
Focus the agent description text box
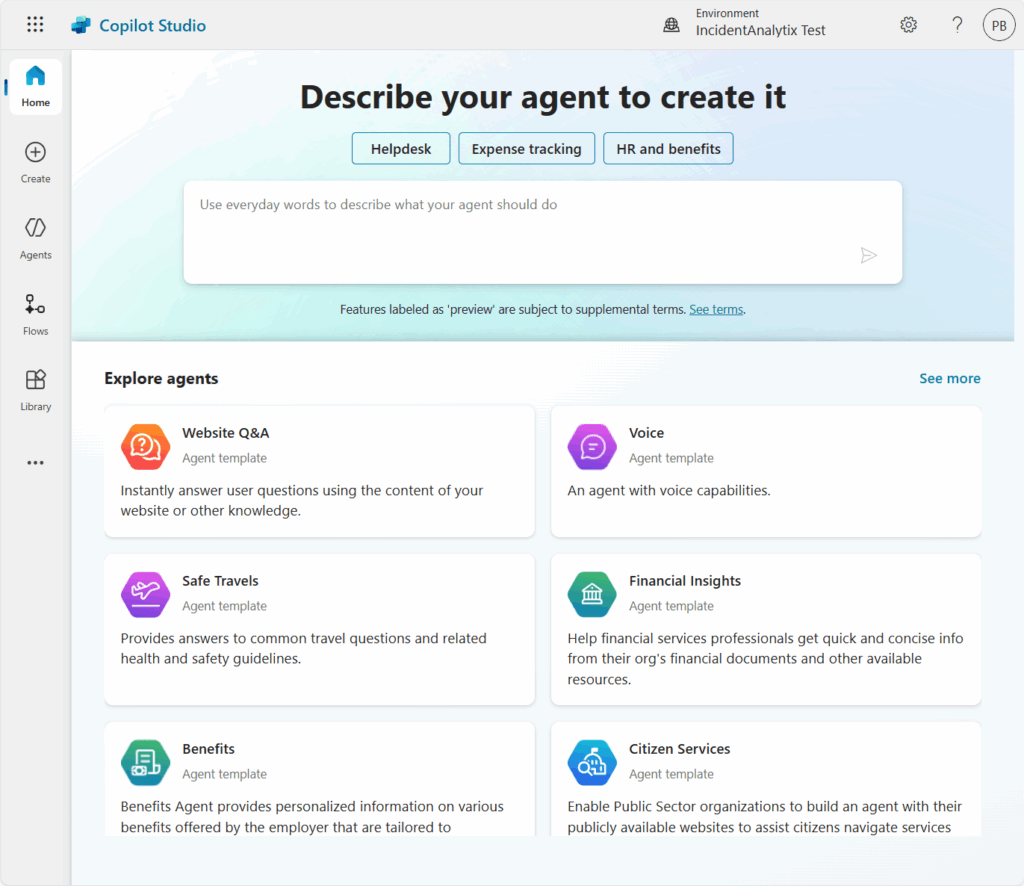point(543,232)
